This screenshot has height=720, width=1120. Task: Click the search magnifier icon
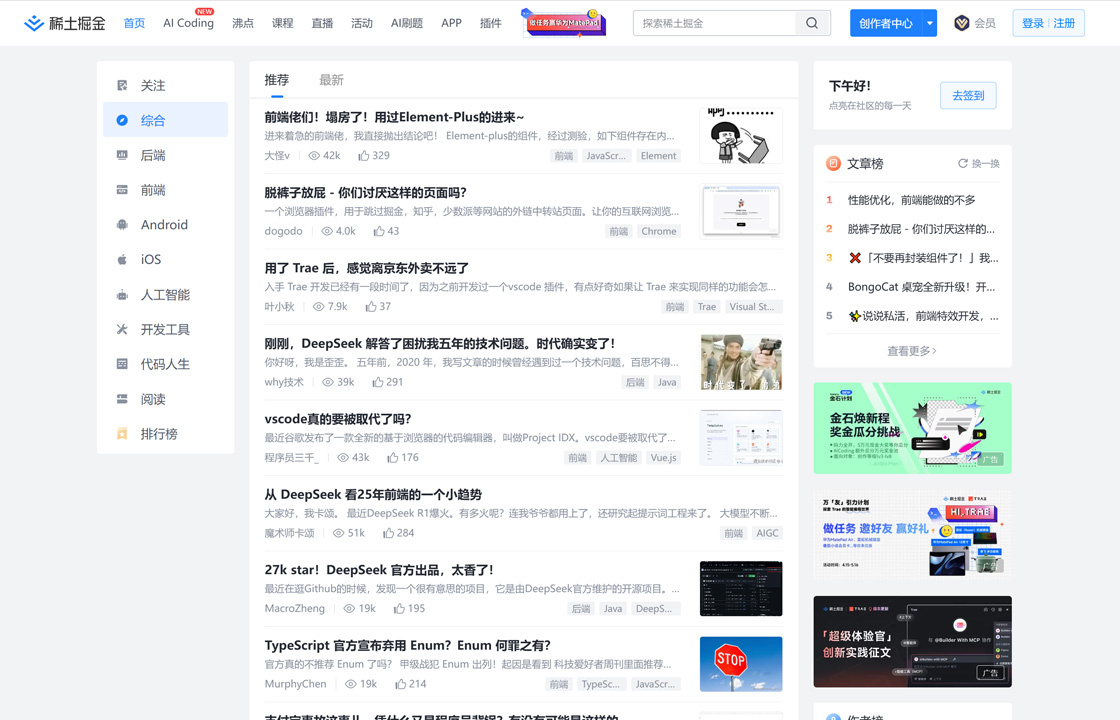pyautogui.click(x=812, y=23)
